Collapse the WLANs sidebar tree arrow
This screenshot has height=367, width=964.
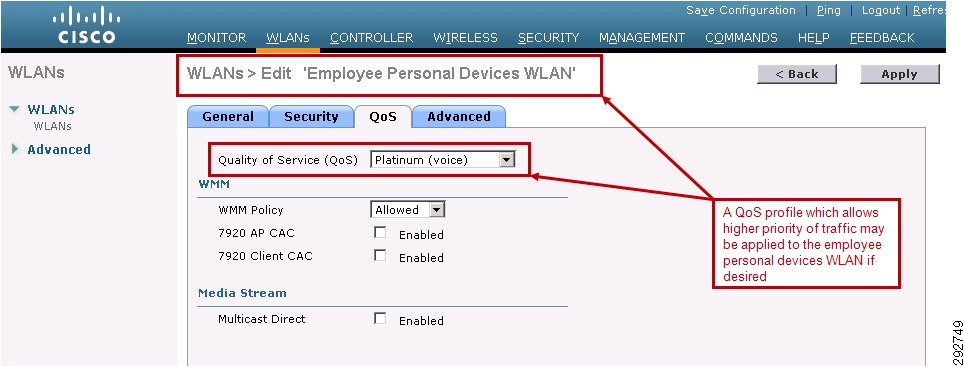tap(15, 109)
